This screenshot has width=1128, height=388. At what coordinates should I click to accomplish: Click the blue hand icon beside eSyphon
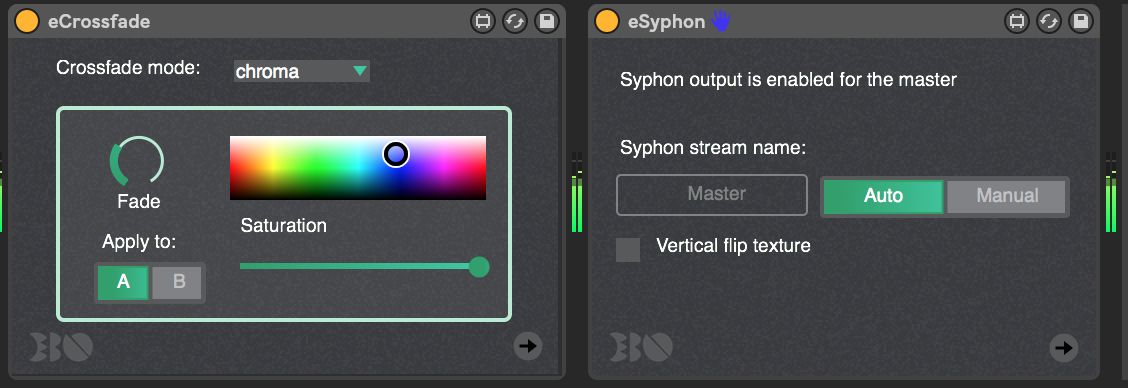coord(720,21)
